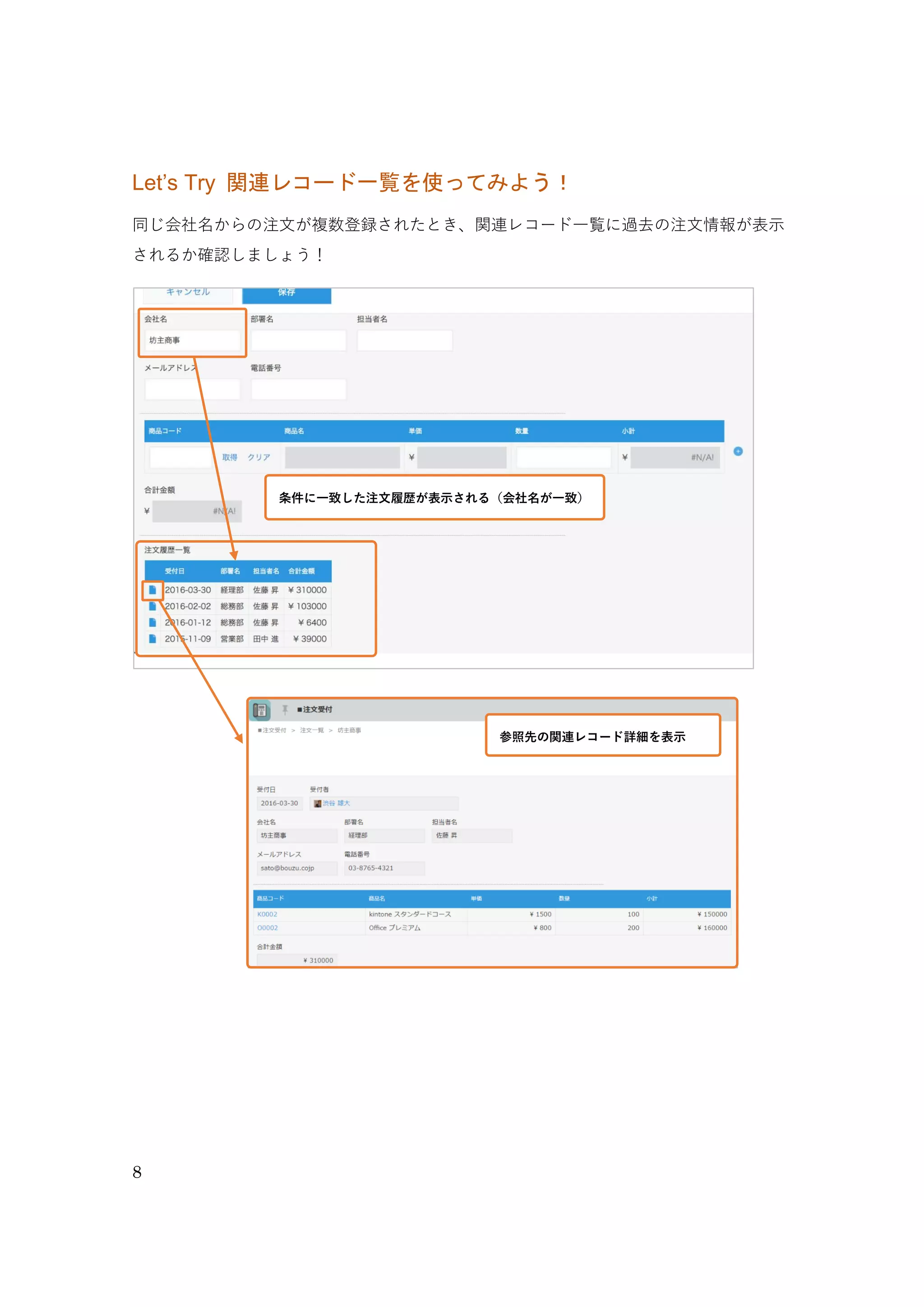Click the user link 渋谷 雄大
Viewport: 924px width, 1307px height.
336,803
